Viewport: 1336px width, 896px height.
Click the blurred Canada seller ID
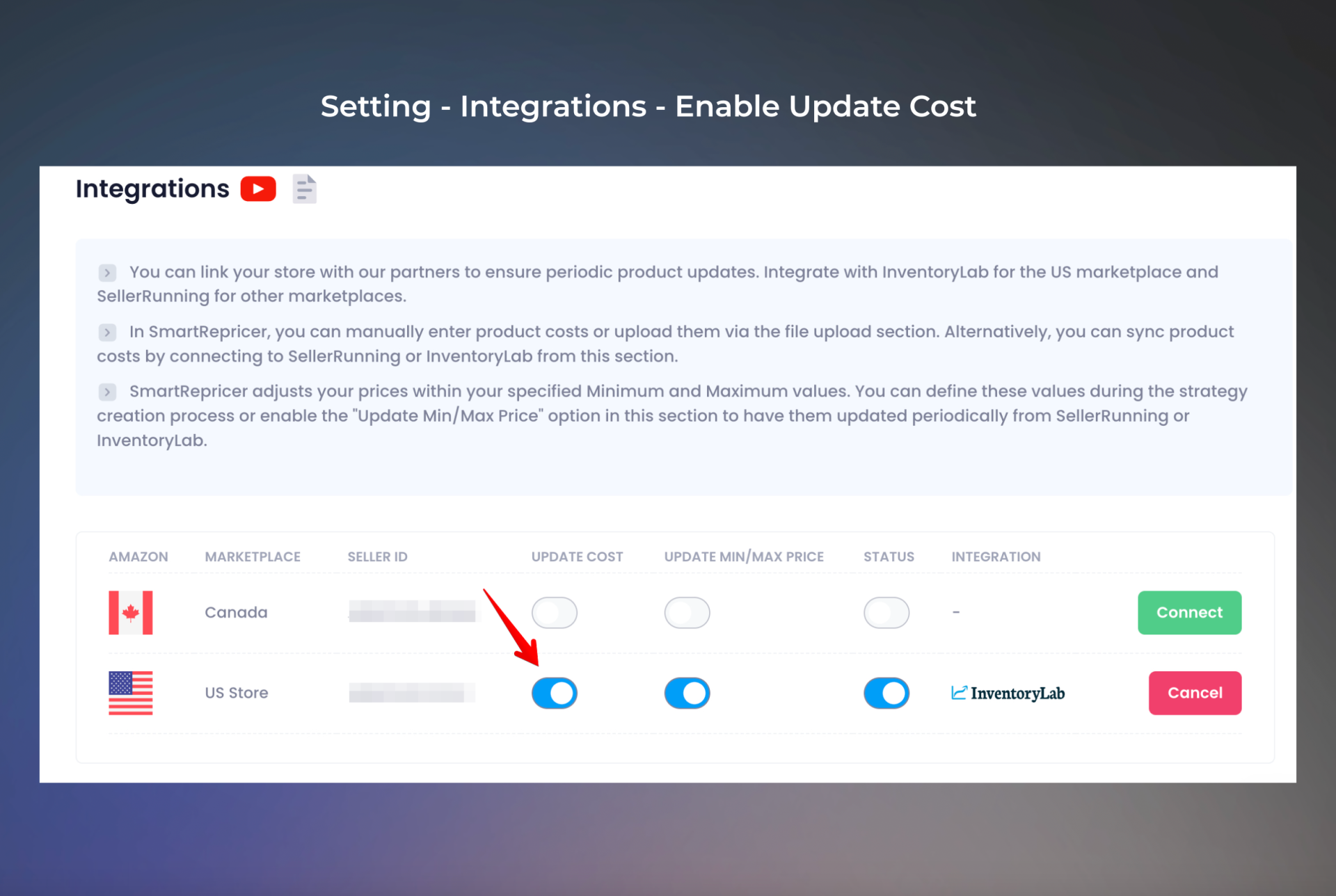(x=412, y=611)
